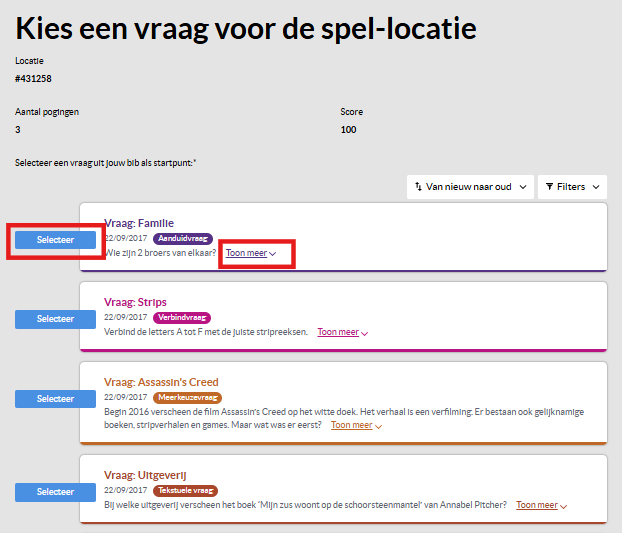622x533 pixels.
Task: Select the 'Familie' question
Action: pyautogui.click(x=56, y=240)
